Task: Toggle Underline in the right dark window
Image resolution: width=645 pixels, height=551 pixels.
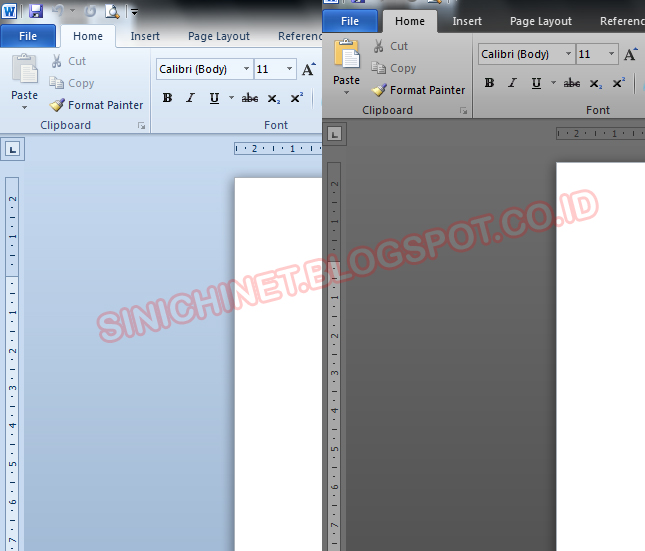Action: pos(536,83)
